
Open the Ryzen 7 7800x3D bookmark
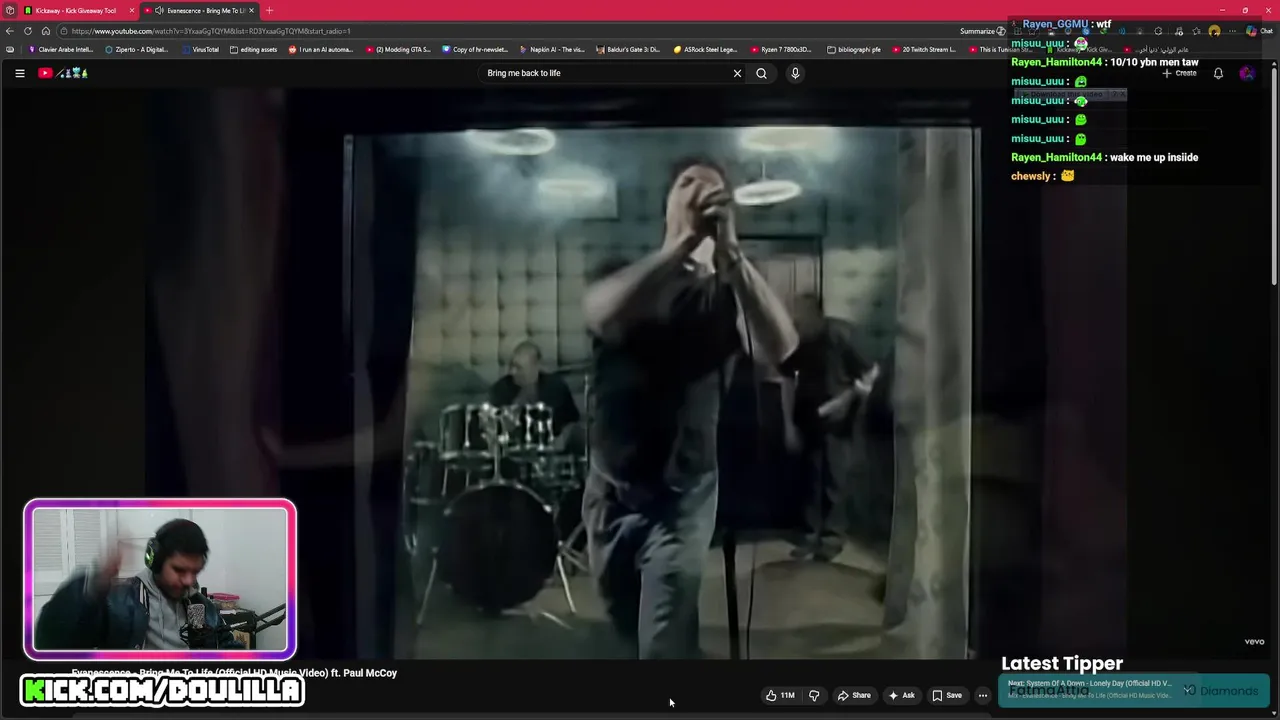(x=781, y=49)
